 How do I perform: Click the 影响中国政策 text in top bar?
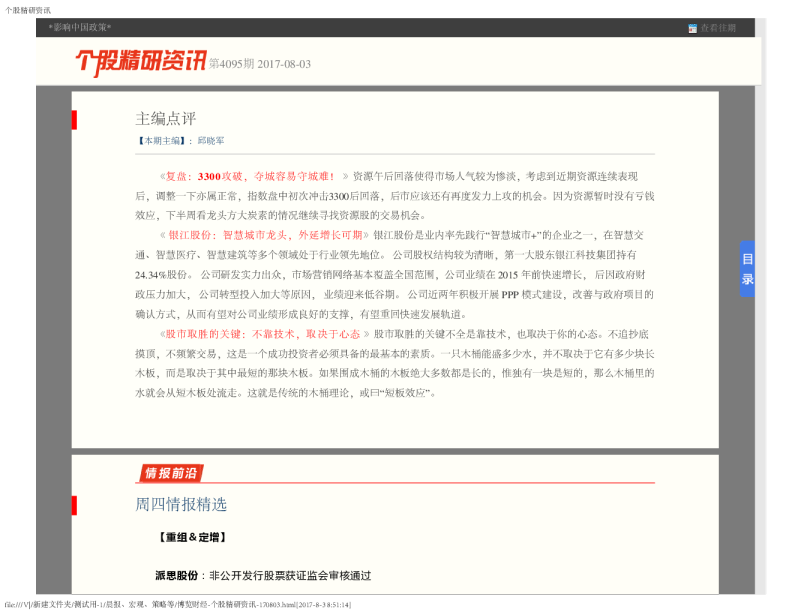coord(80,27)
